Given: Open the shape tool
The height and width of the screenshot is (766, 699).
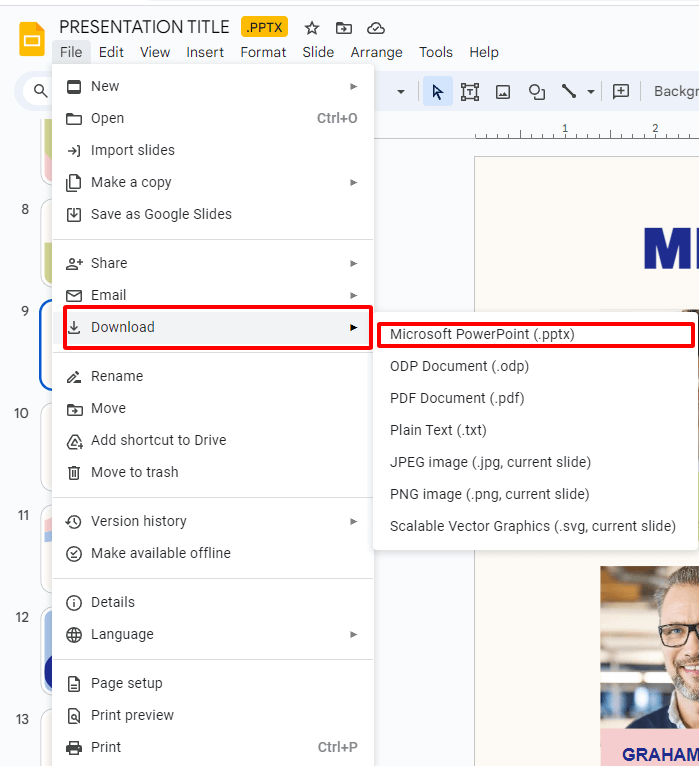Looking at the screenshot, I should (537, 91).
